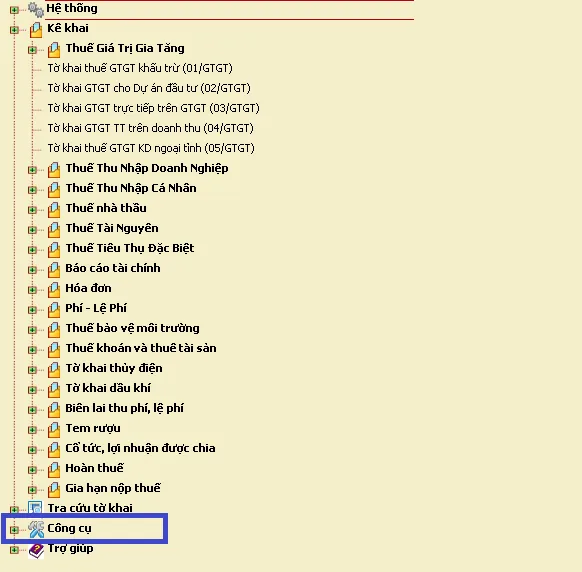Viewport: 582px width, 572px height.
Task: Click folder icon next to Hoàn thuế
Action: [x=54, y=470]
